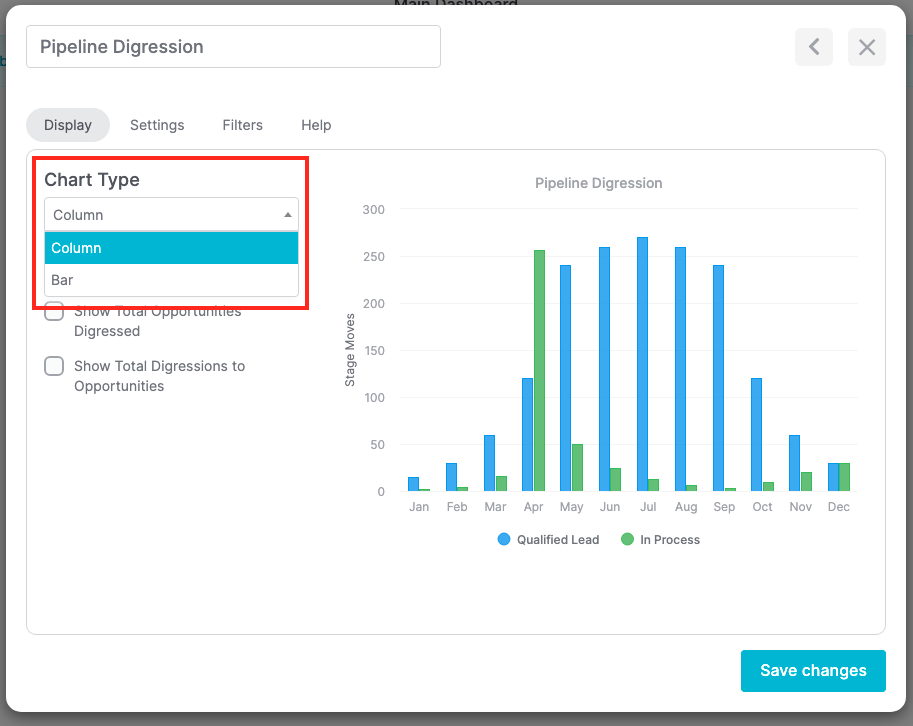Click July's blue column in the chart

(x=642, y=360)
